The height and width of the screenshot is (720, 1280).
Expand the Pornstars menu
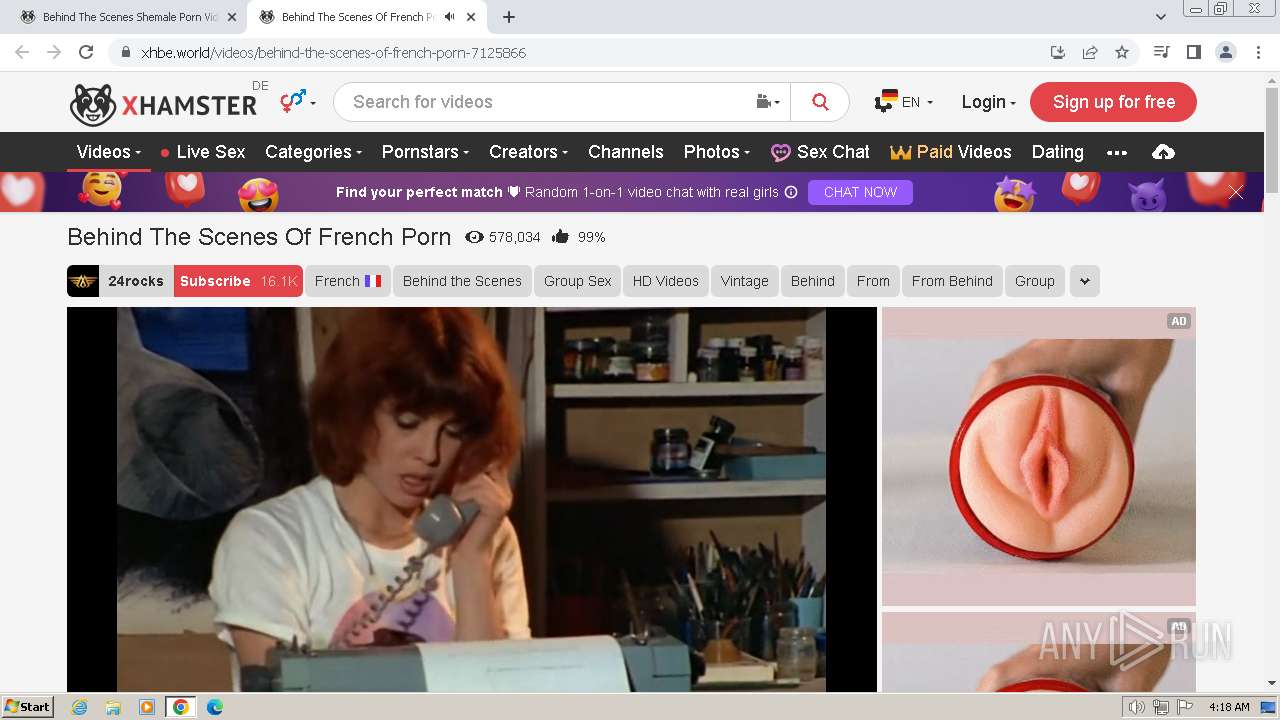tap(425, 152)
